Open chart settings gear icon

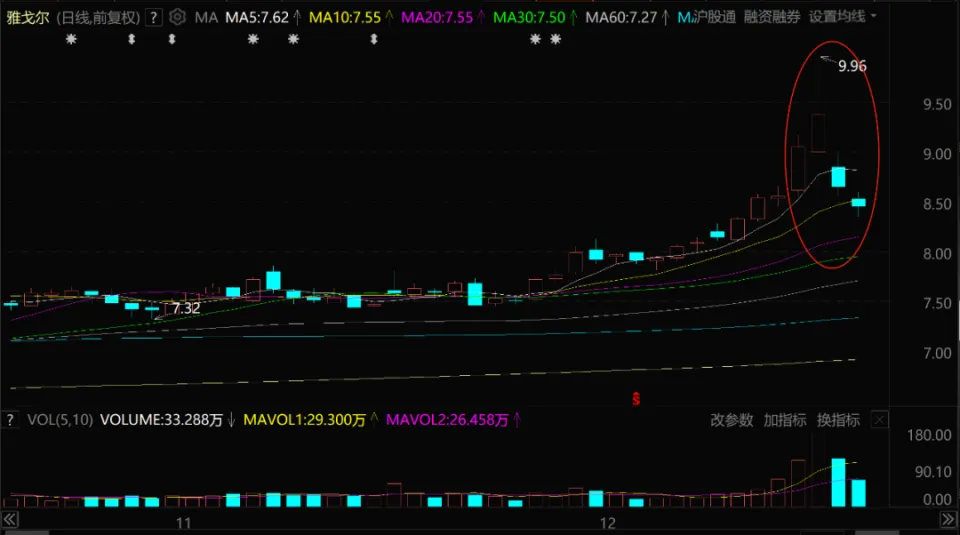[177, 17]
